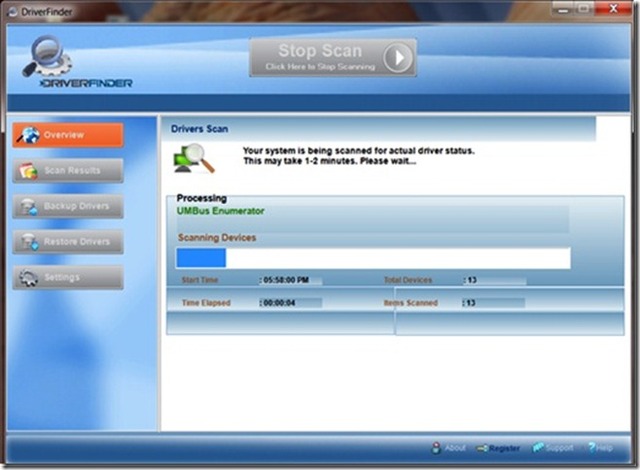Image resolution: width=640 pixels, height=470 pixels.
Task: Click the Support icon in footer
Action: (539, 447)
